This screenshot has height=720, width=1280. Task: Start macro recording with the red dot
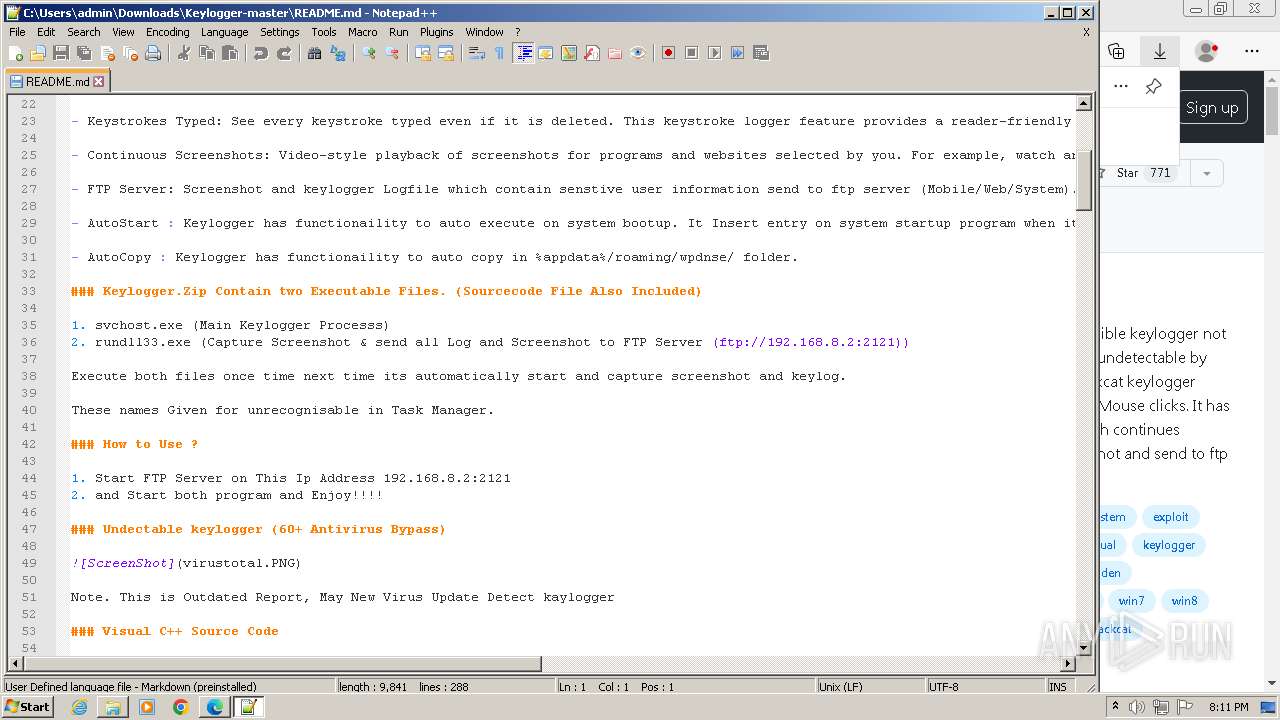coord(668,53)
